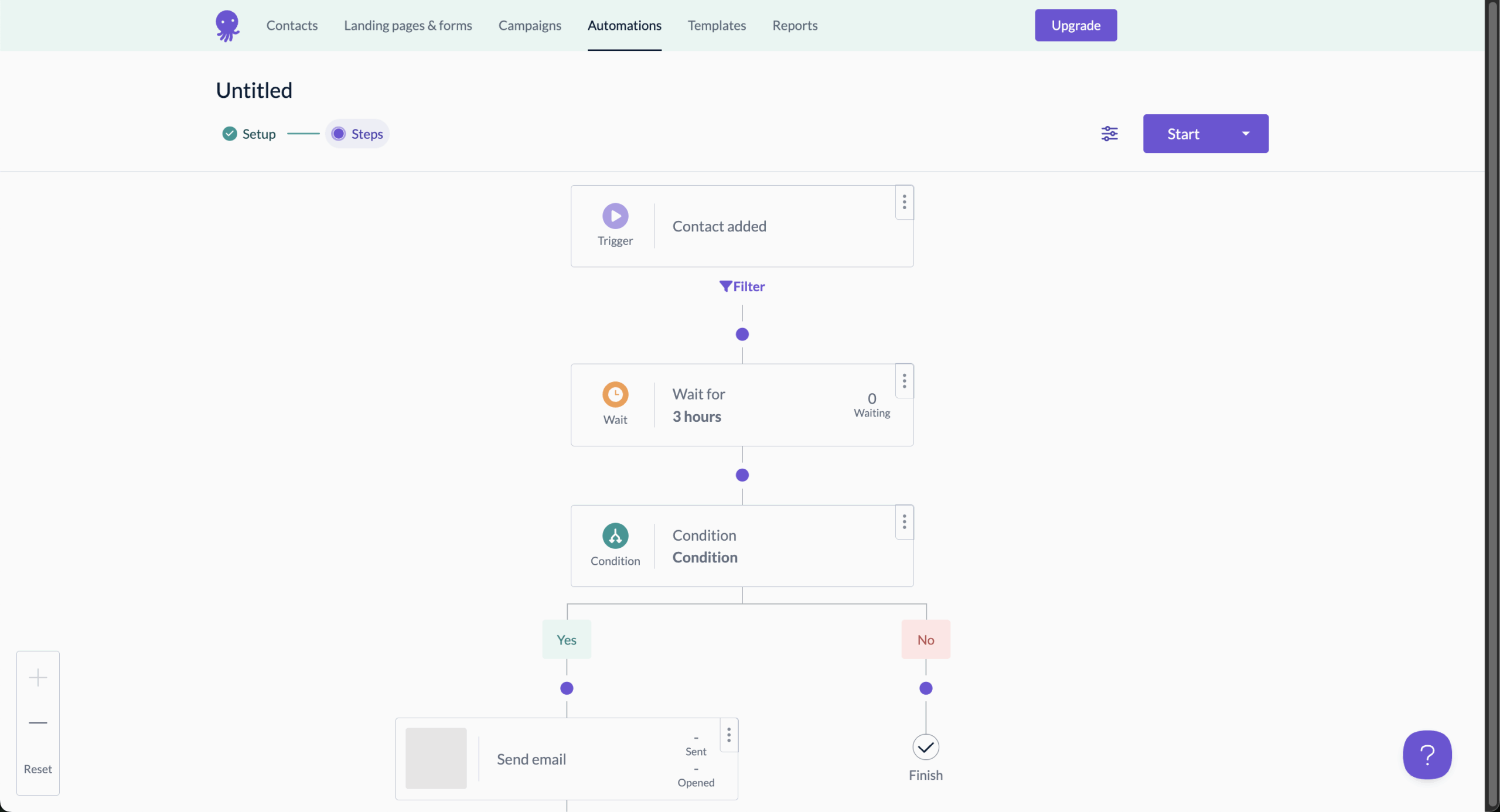Open the Wait step three-dot menu
This screenshot has width=1500, height=812.
point(904,381)
